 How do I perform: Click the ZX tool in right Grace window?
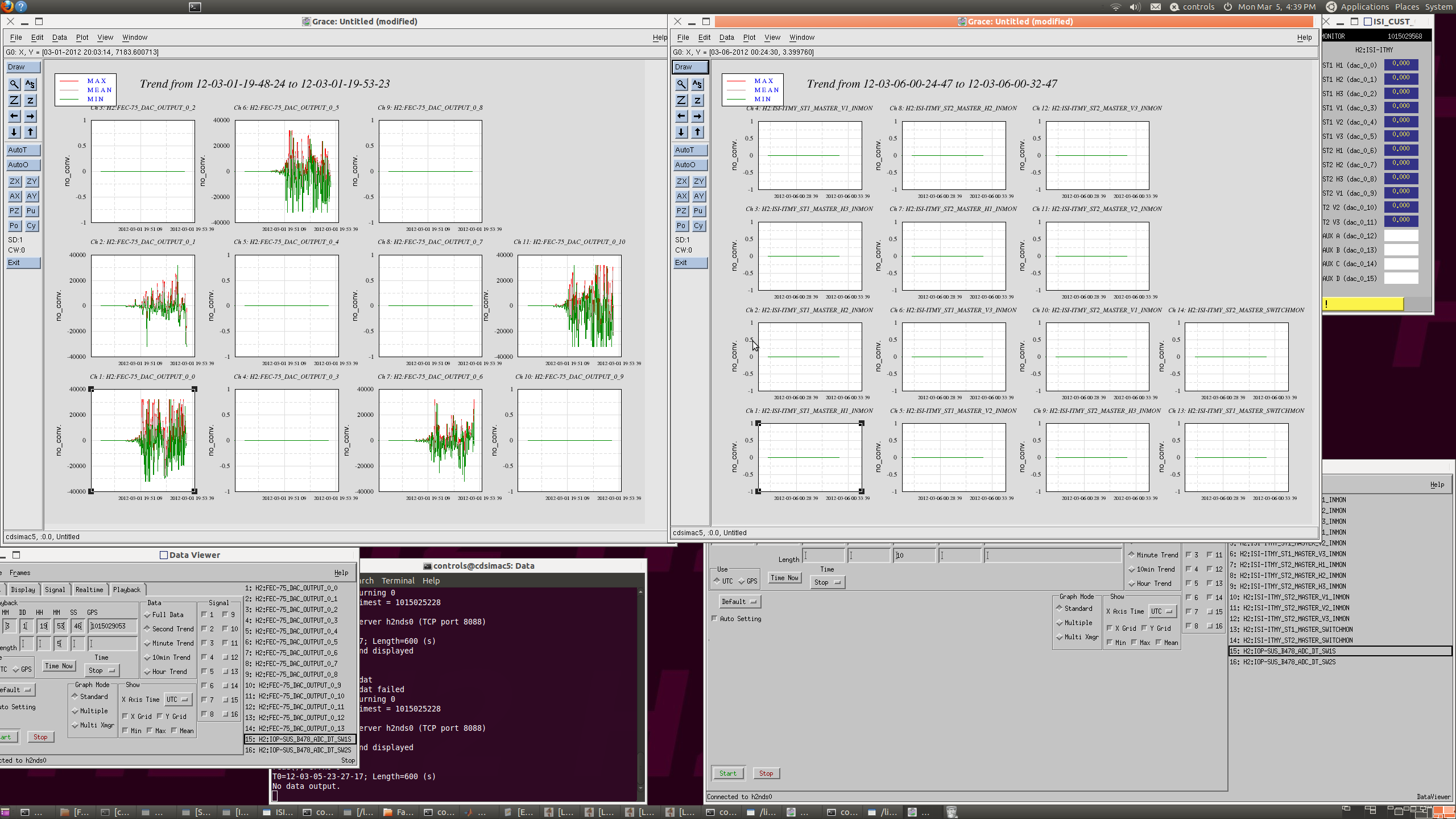click(x=682, y=181)
